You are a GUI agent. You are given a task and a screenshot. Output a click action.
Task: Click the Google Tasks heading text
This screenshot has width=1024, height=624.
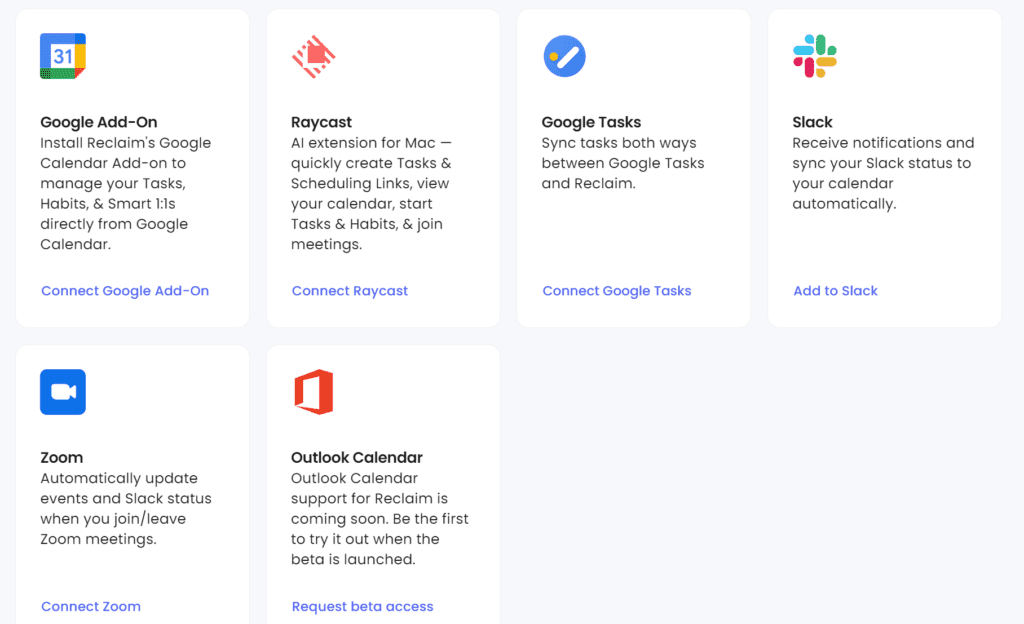(x=591, y=122)
